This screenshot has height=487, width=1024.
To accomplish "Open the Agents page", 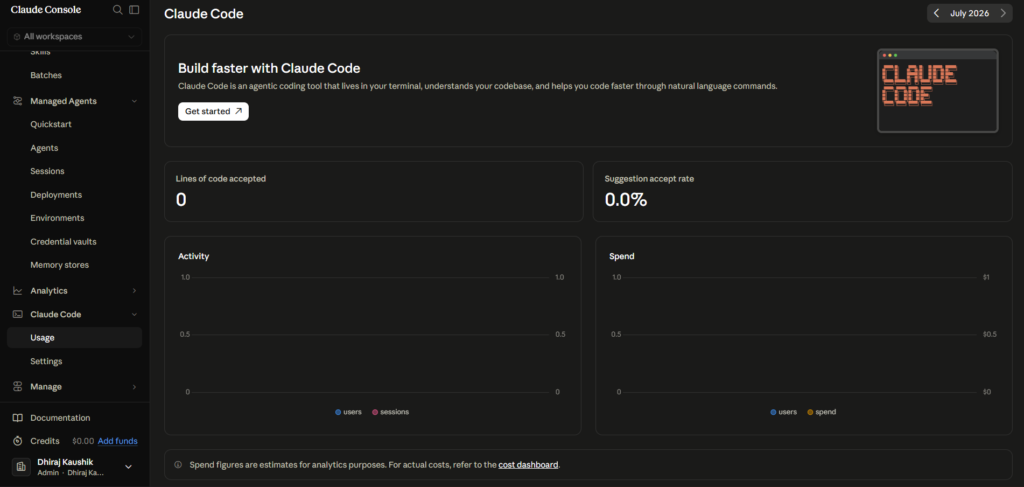I will point(44,148).
